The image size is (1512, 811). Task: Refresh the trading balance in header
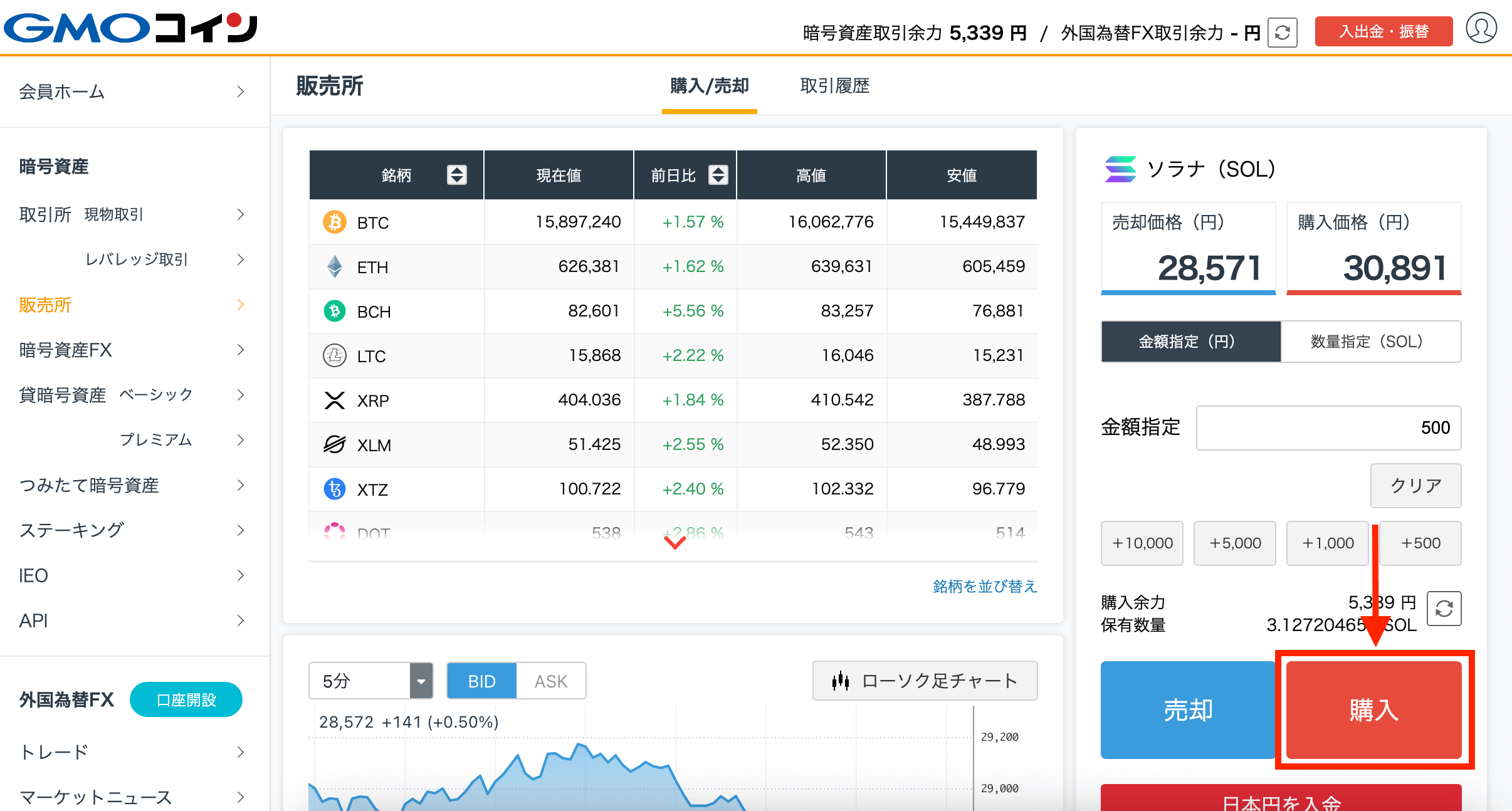click(1282, 33)
